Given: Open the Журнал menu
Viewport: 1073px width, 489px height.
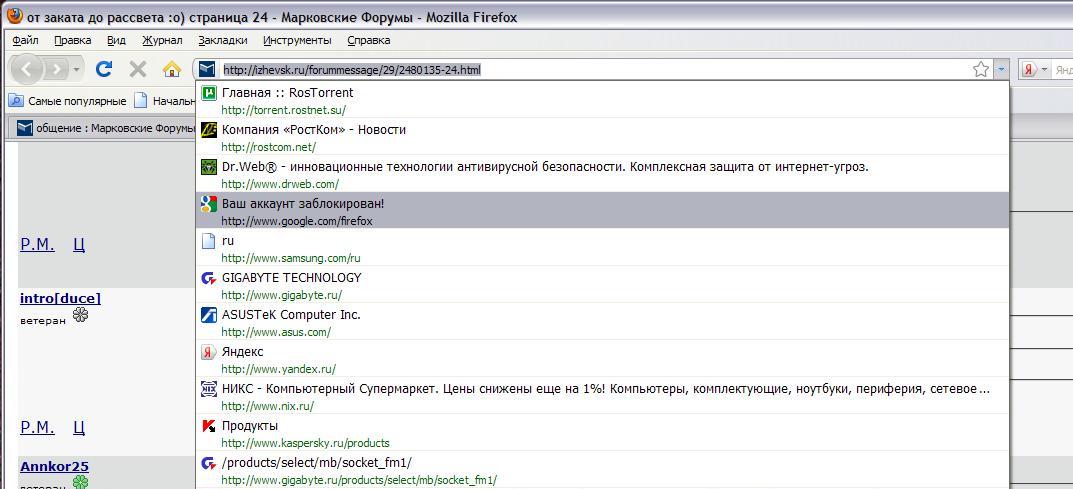Looking at the screenshot, I should pyautogui.click(x=162, y=40).
